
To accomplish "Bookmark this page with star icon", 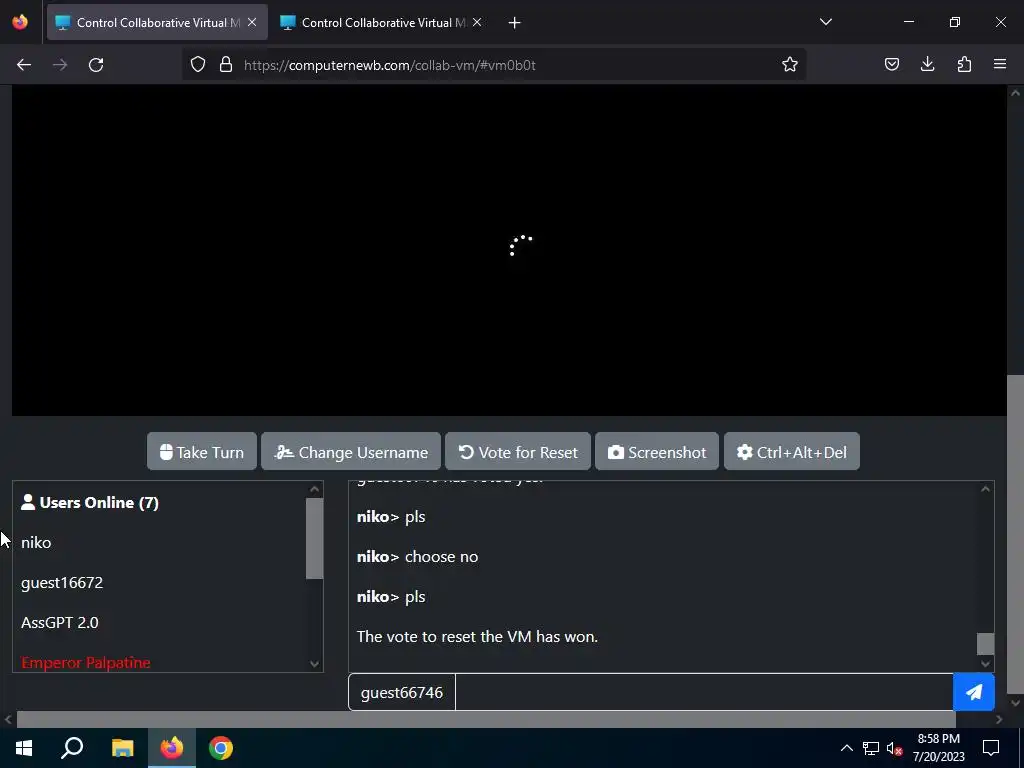I will [x=790, y=64].
